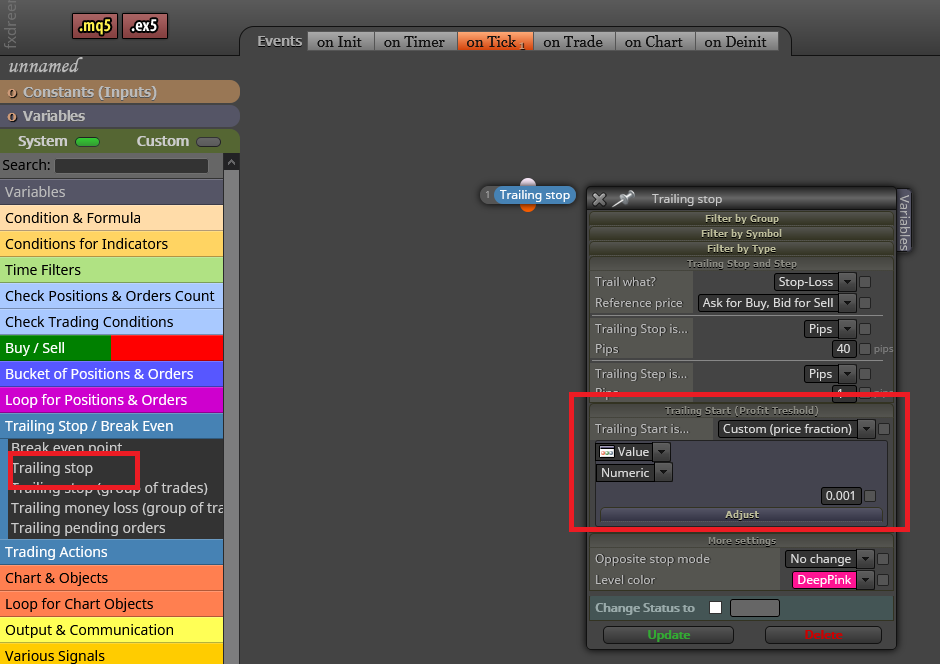
Task: Open the Trail what? Stop-Loss dropdown
Action: (814, 282)
